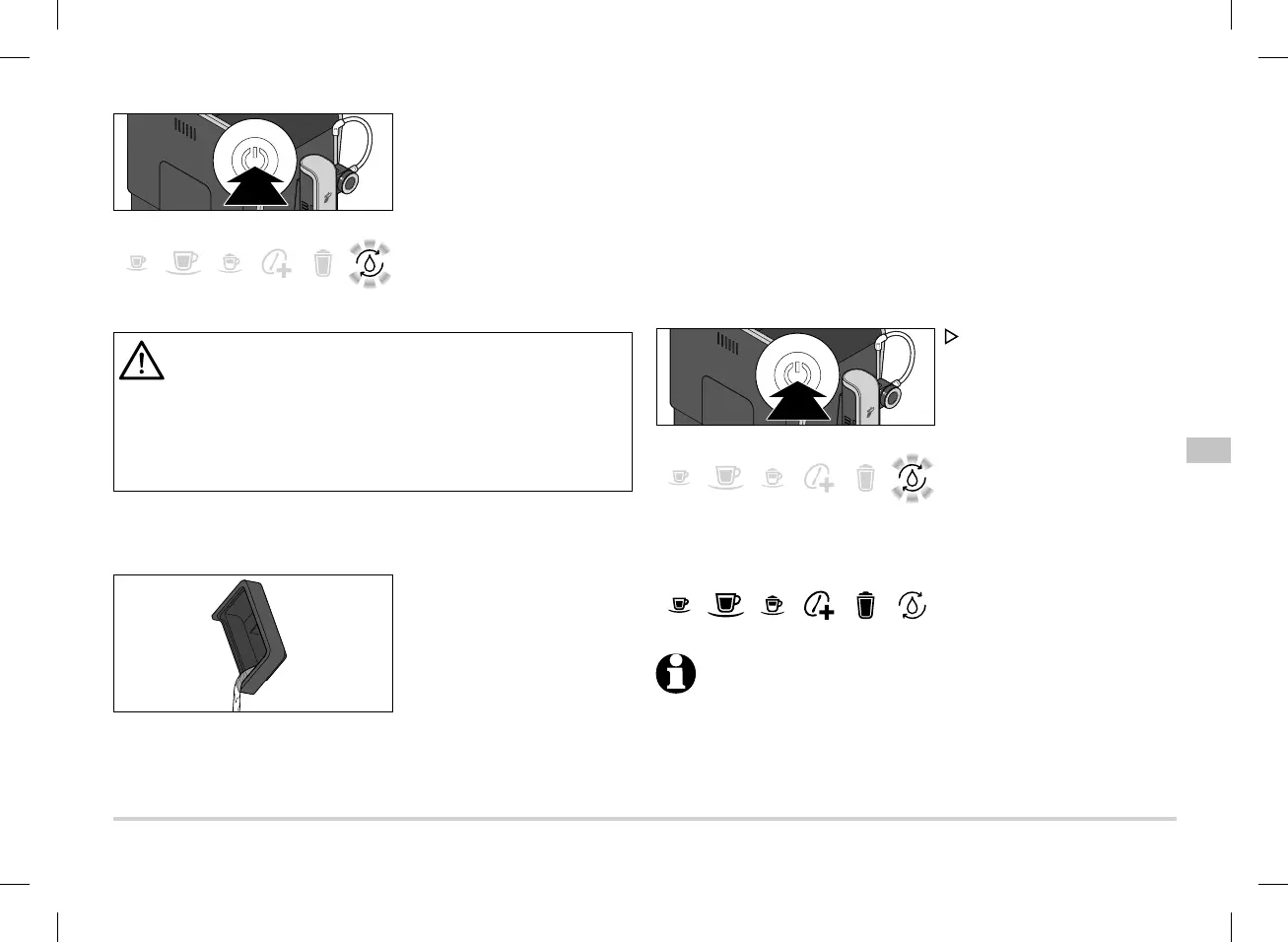Tap the dimmed intensity plus under the right-hand illustration
Screen dimensions: 1288x942
point(819,478)
